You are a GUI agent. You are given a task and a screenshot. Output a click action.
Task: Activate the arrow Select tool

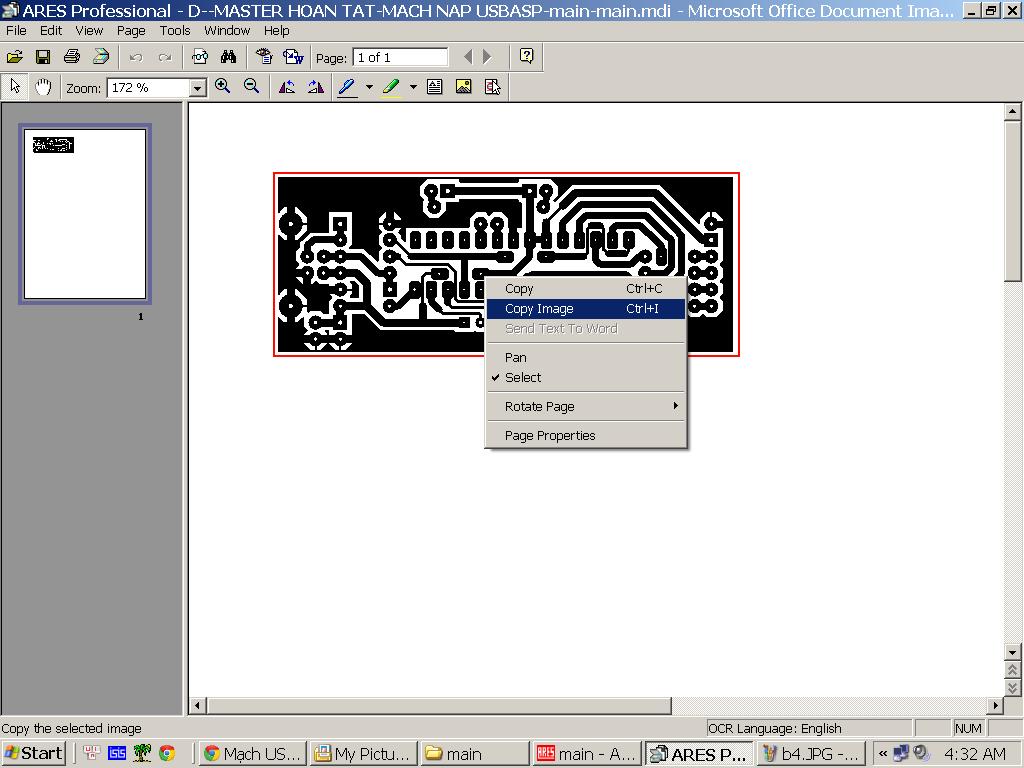click(x=15, y=87)
